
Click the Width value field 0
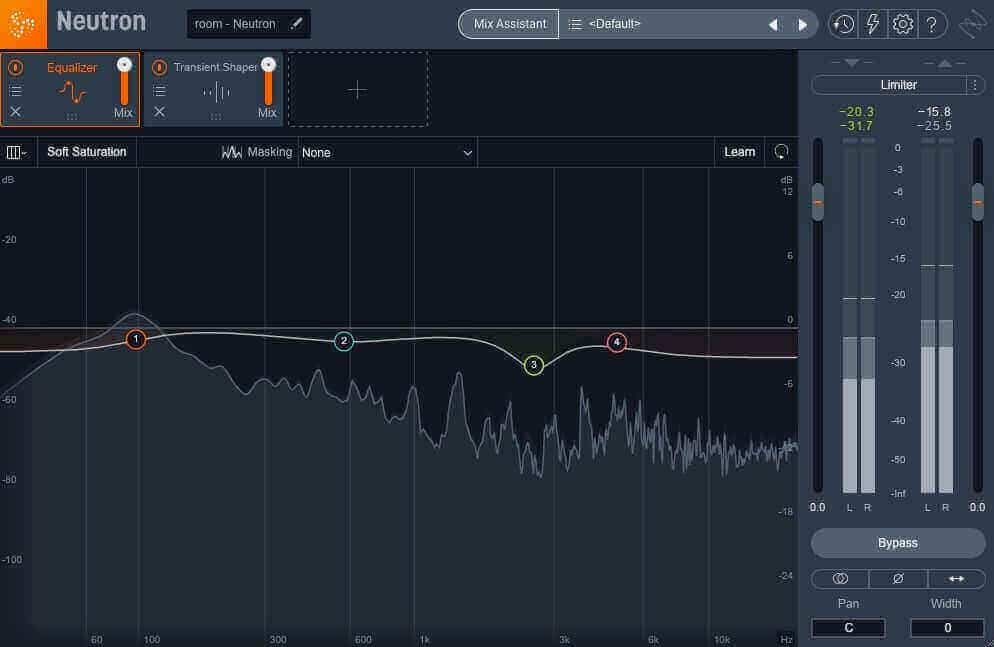click(947, 627)
